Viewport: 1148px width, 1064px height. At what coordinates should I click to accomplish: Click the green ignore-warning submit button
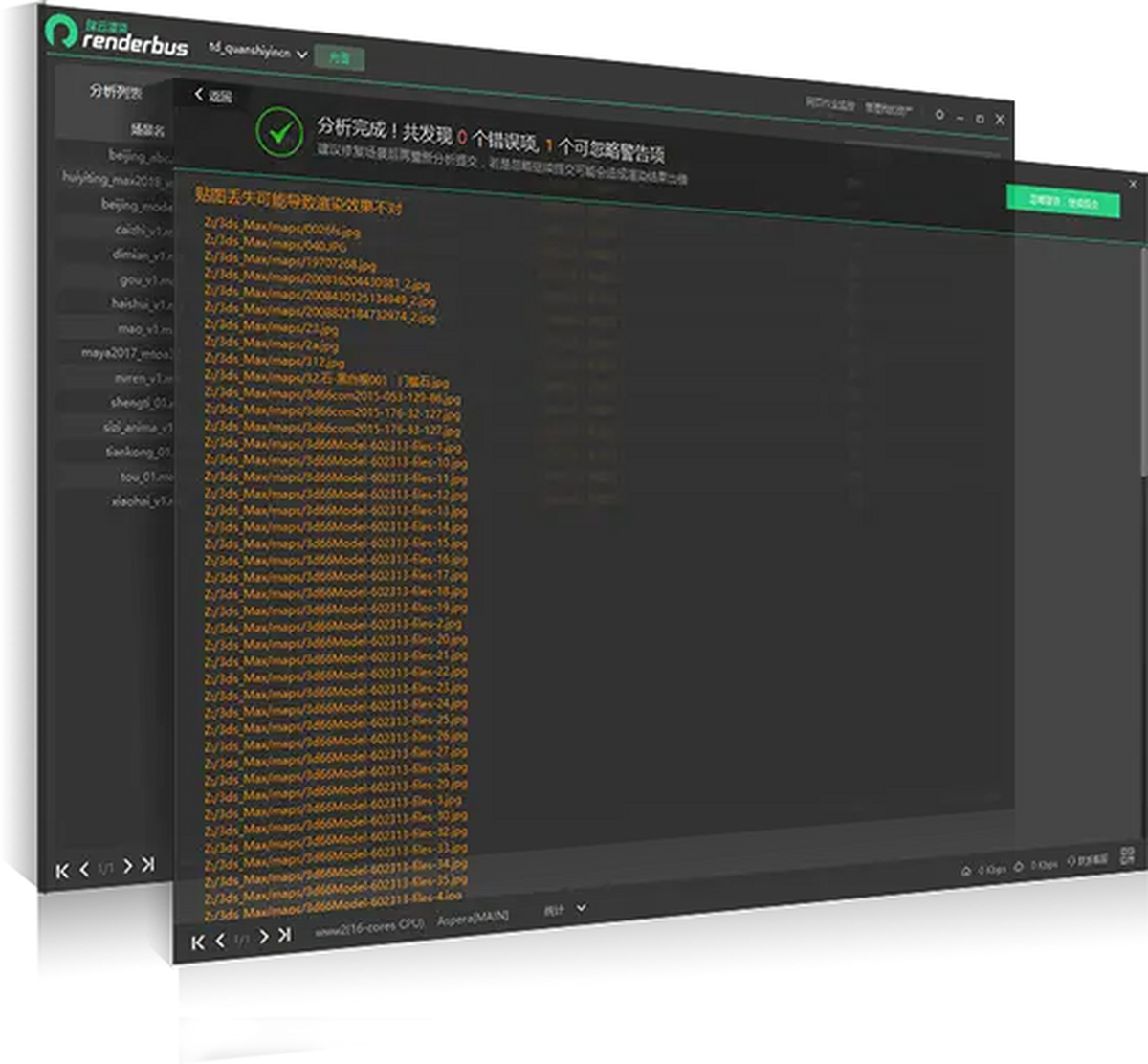pos(1062,202)
